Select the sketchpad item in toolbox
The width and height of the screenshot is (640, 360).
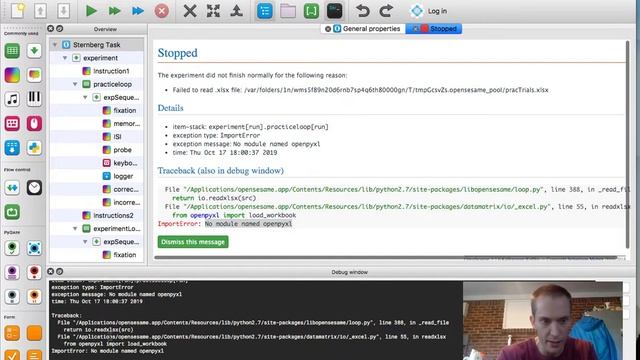(x=12, y=75)
